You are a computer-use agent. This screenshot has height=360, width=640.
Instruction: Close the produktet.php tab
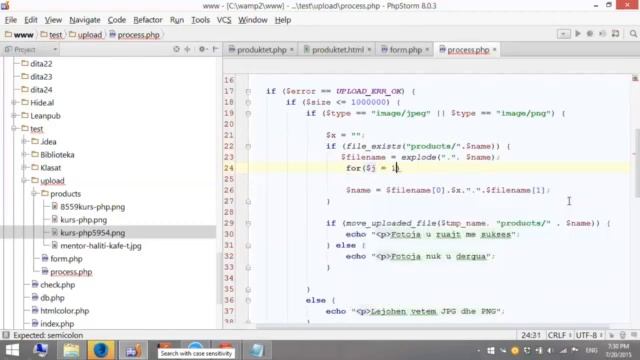point(291,50)
